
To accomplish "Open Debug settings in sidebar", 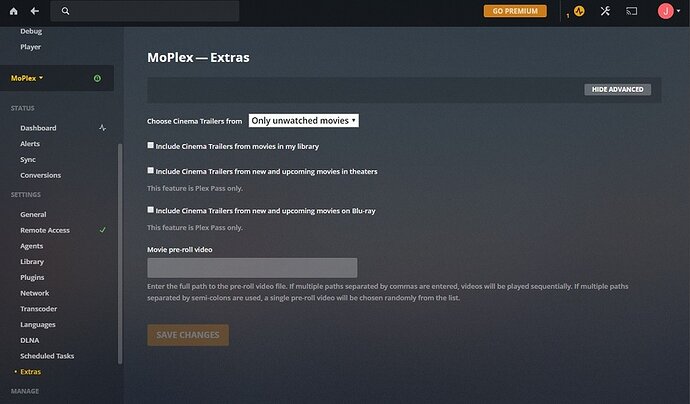I will click(31, 31).
